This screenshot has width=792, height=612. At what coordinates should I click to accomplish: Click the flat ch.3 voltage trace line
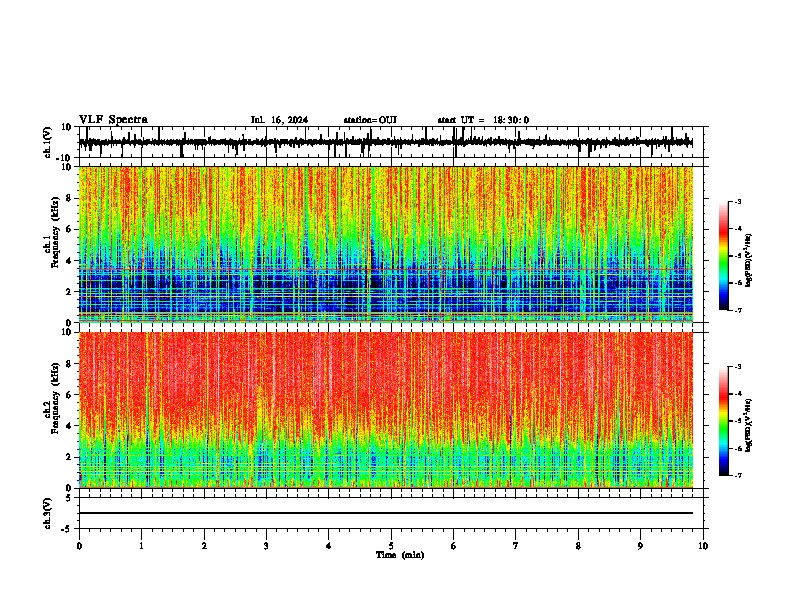pos(386,513)
